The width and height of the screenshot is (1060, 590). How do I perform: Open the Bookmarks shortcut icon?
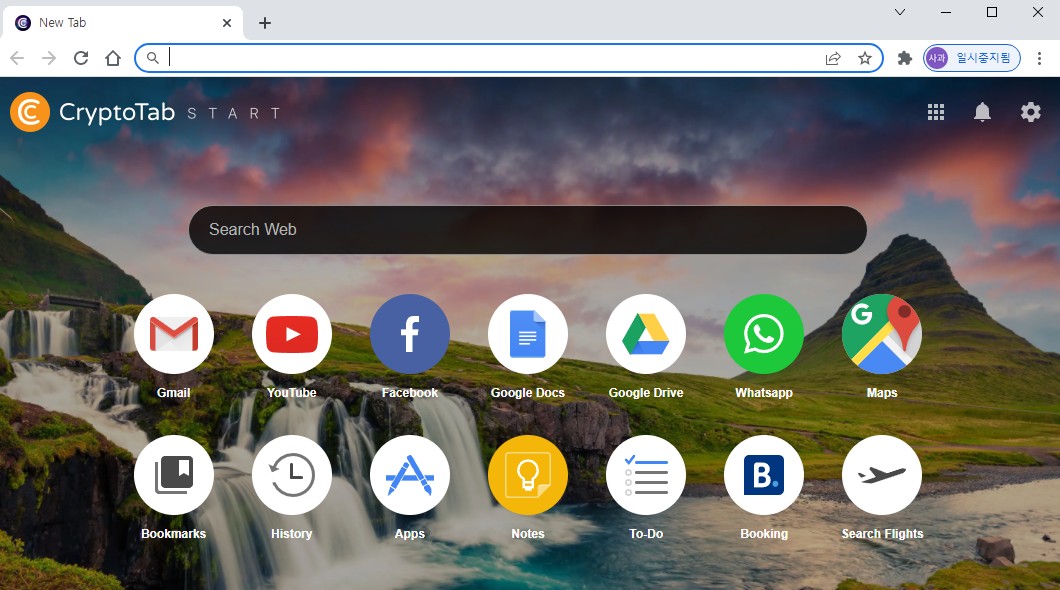point(174,475)
